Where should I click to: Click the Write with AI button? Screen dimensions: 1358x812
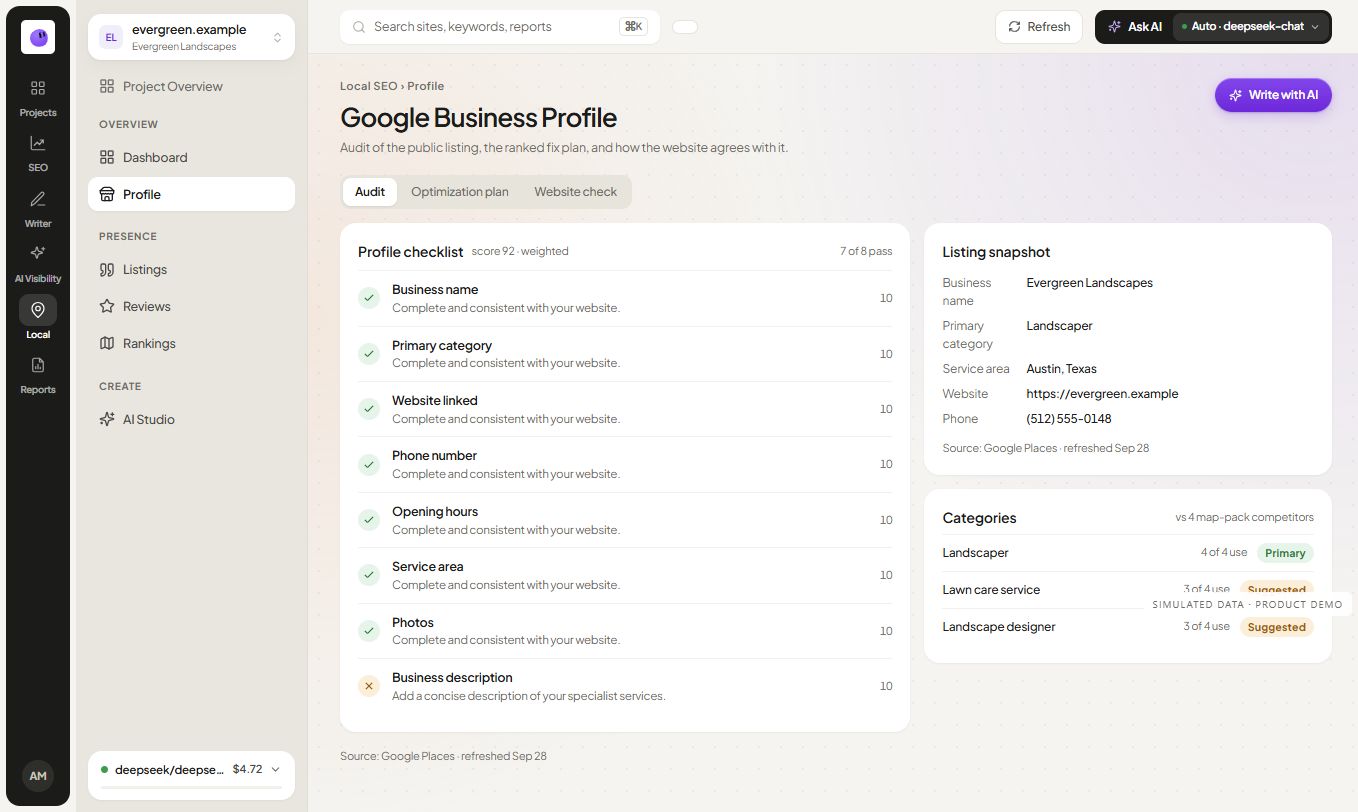point(1273,95)
